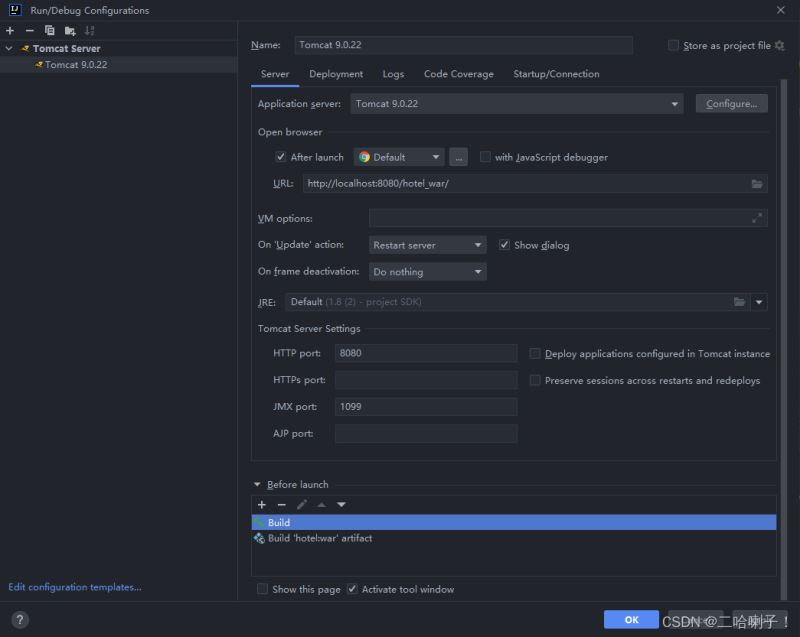Viewport: 800px width, 637px height.
Task: Switch to the Startup/Connection tab
Action: pyautogui.click(x=556, y=74)
